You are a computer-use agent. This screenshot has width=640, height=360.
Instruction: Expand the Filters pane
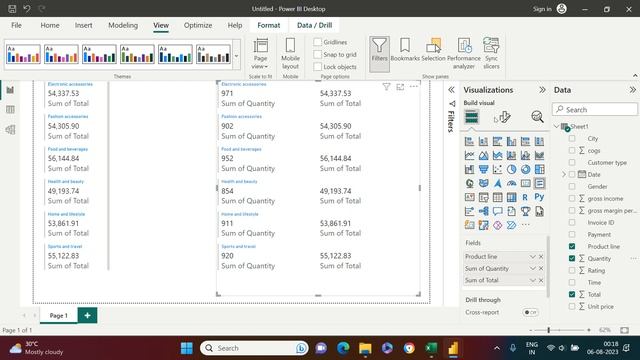[451, 90]
